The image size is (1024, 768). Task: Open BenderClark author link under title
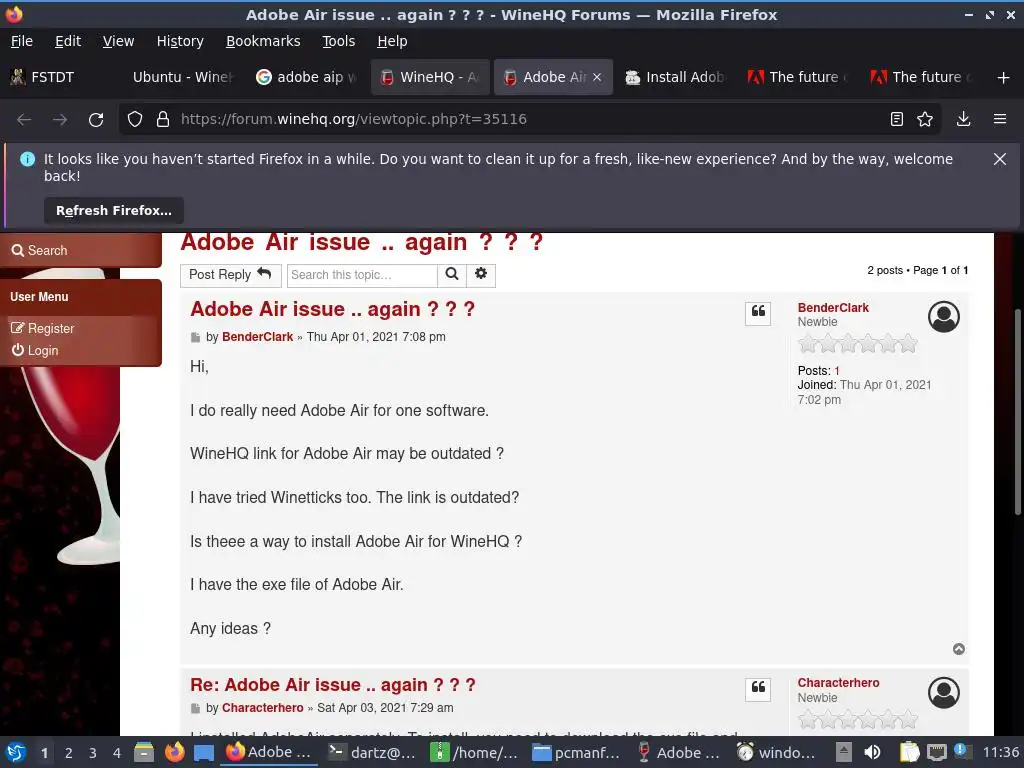pyautogui.click(x=257, y=337)
